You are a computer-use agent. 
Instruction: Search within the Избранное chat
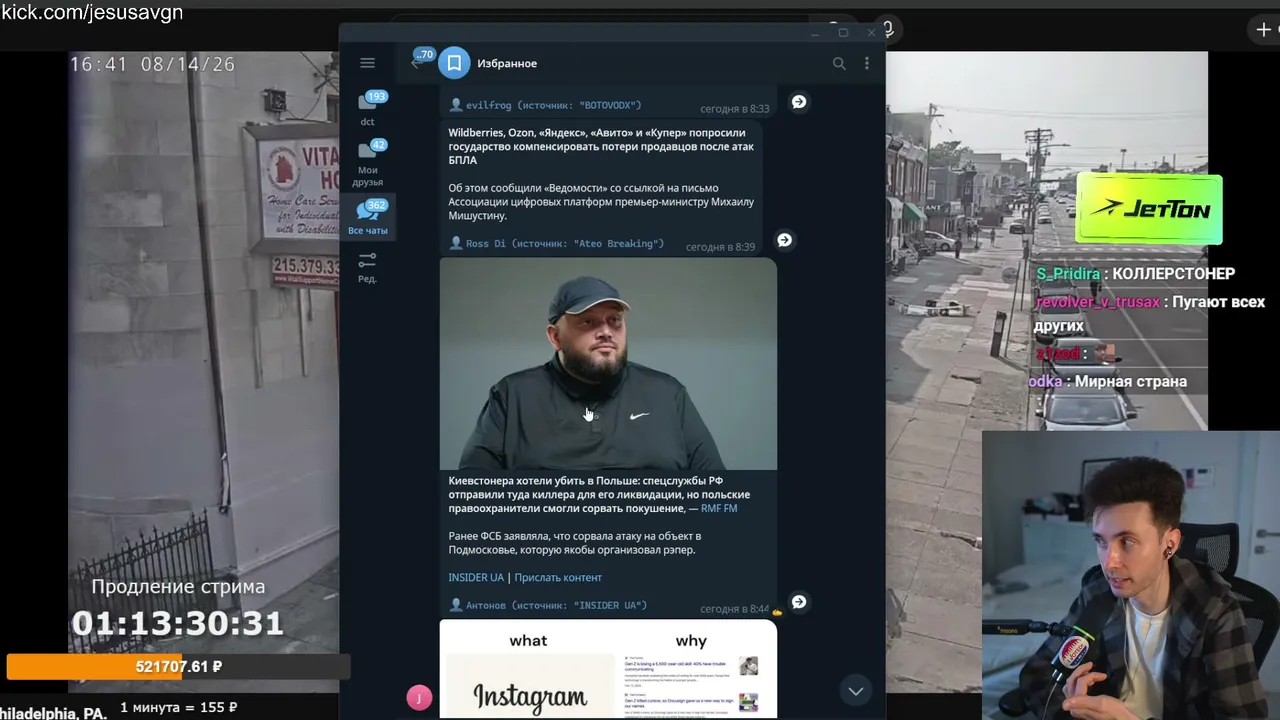[839, 63]
